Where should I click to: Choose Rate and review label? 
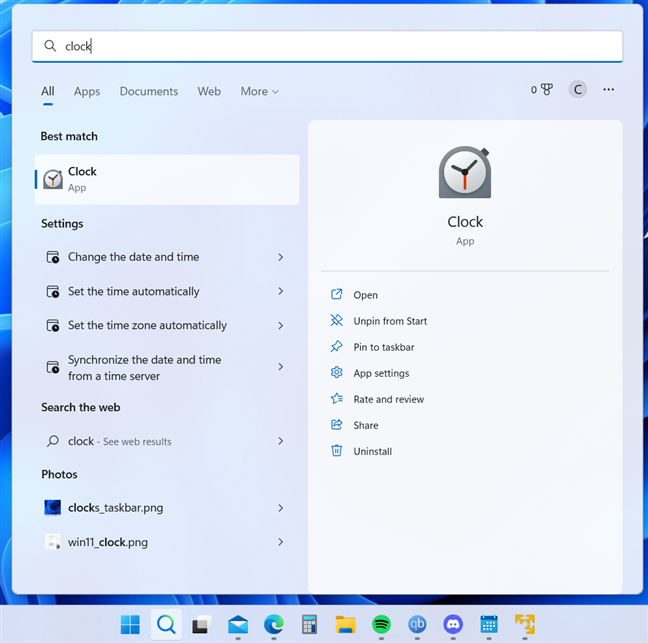(388, 399)
